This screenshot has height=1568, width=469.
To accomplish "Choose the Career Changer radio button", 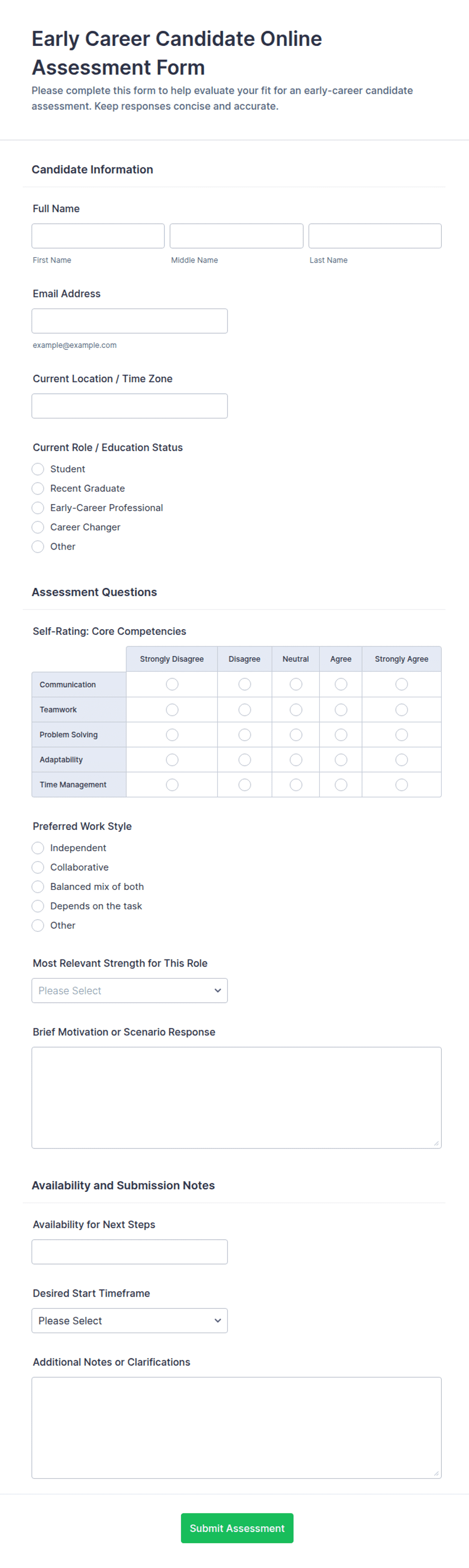I will (38, 528).
